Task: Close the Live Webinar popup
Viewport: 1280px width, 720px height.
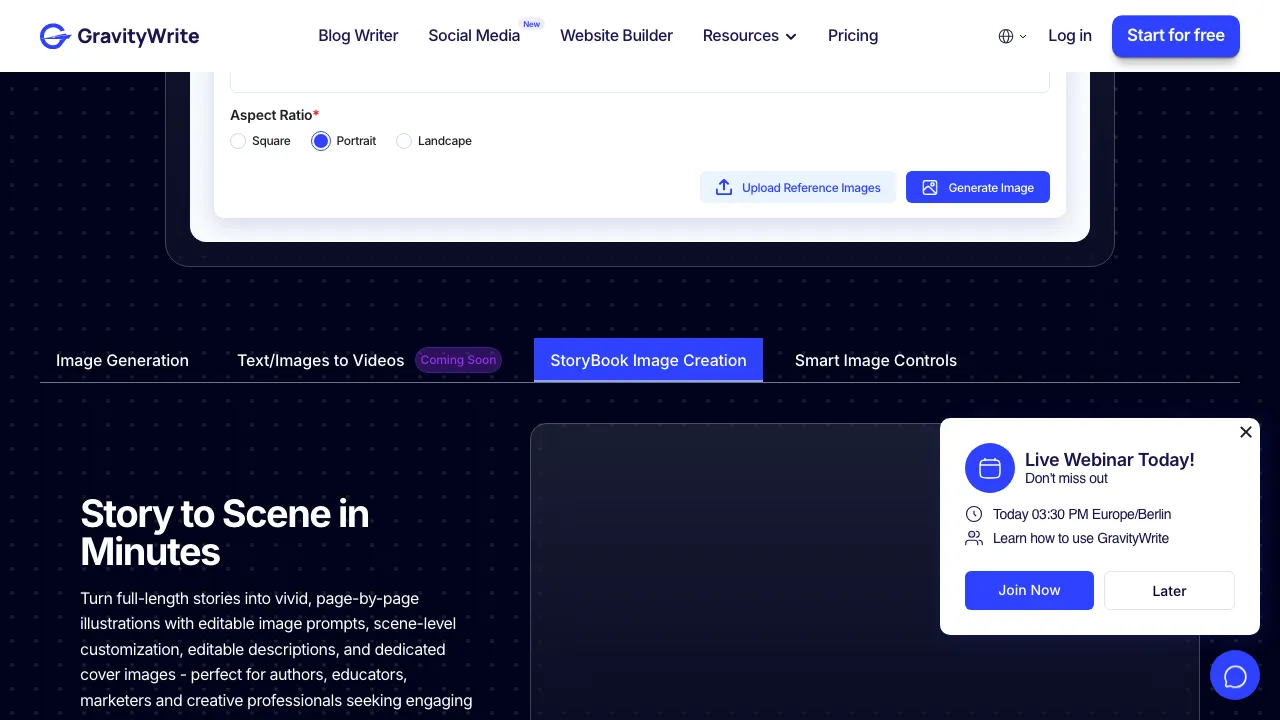Action: point(1245,432)
